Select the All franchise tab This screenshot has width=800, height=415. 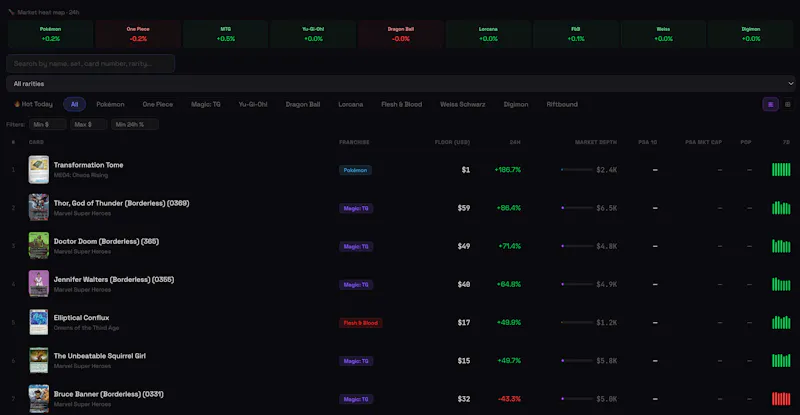point(74,104)
